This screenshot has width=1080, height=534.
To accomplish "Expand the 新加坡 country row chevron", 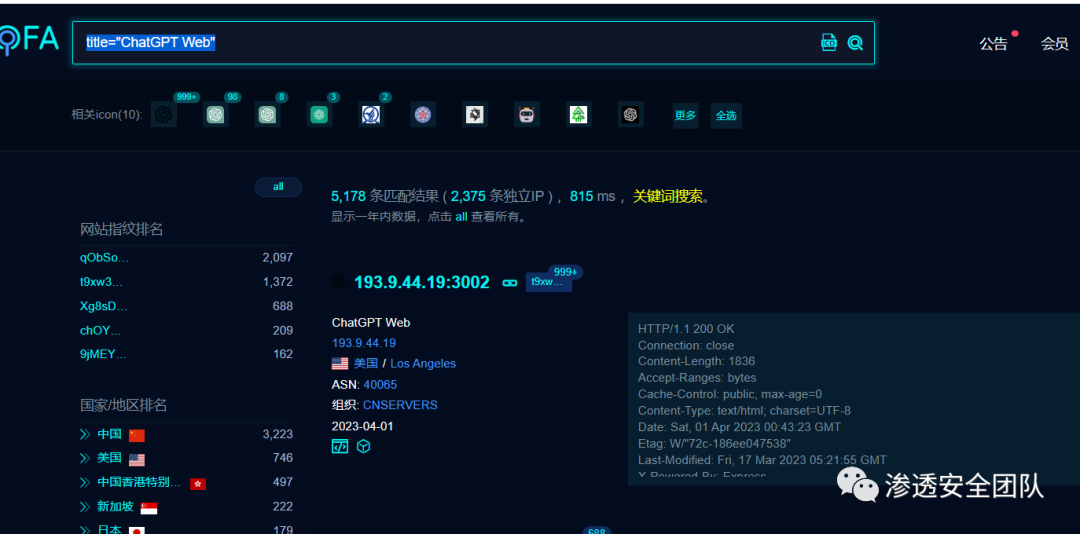I will [x=85, y=506].
